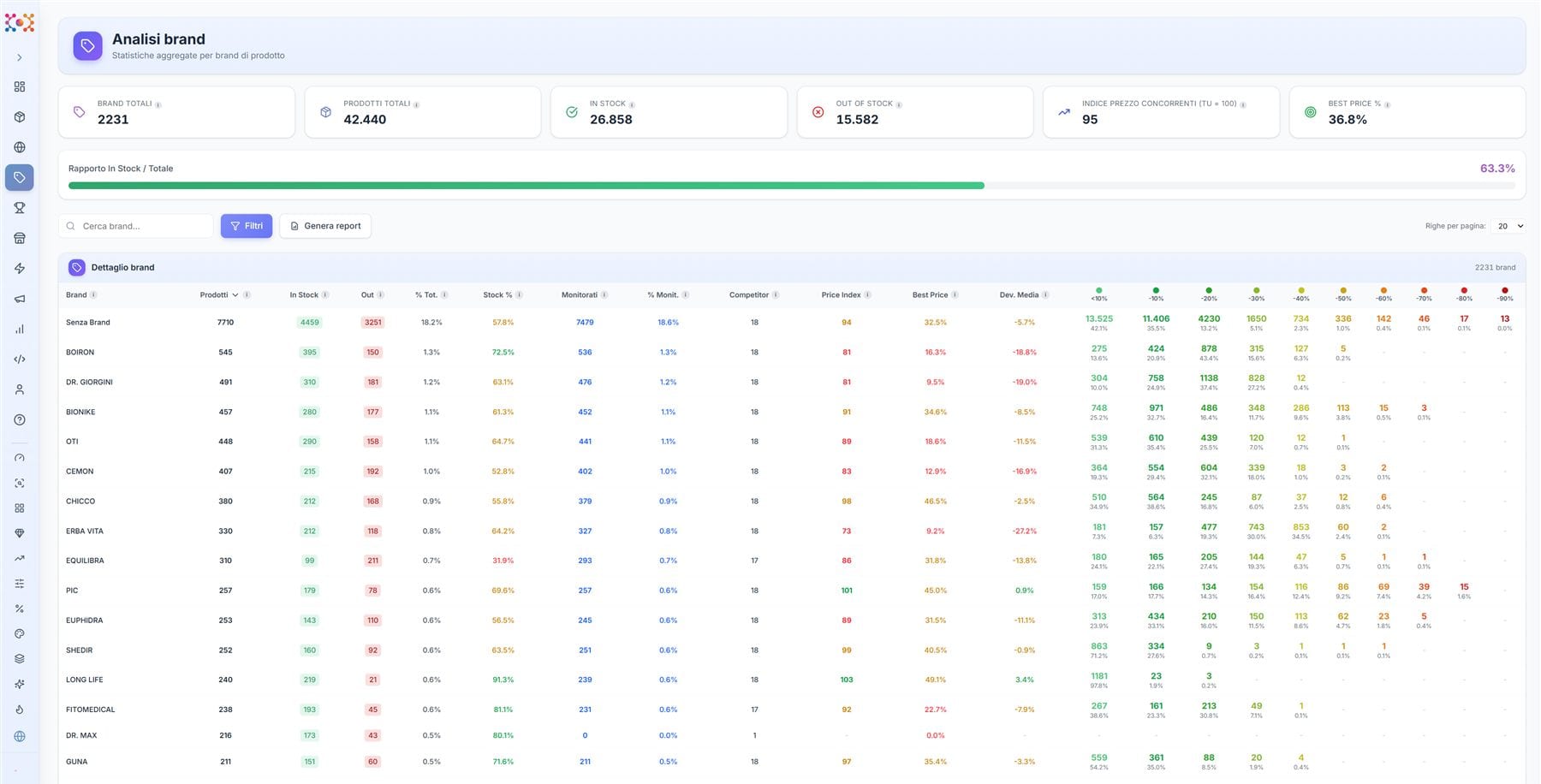Open the globe icon below the cube icon

tap(19, 147)
